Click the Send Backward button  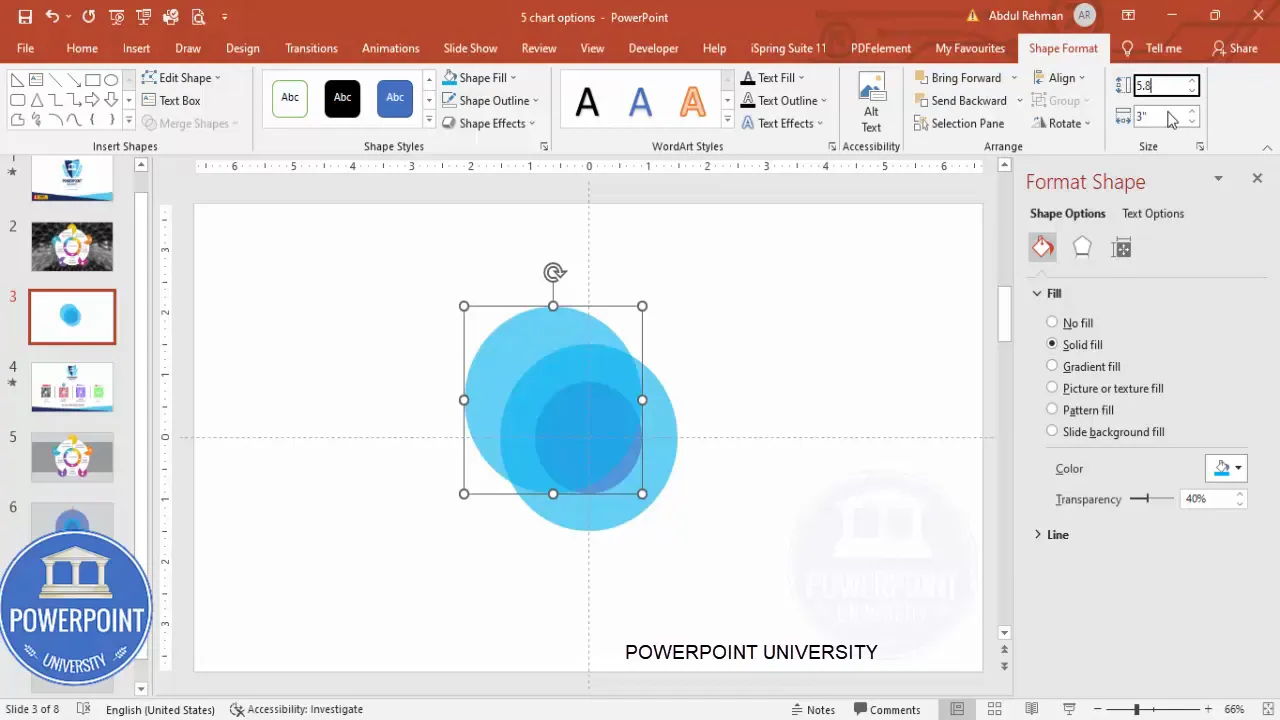click(960, 100)
